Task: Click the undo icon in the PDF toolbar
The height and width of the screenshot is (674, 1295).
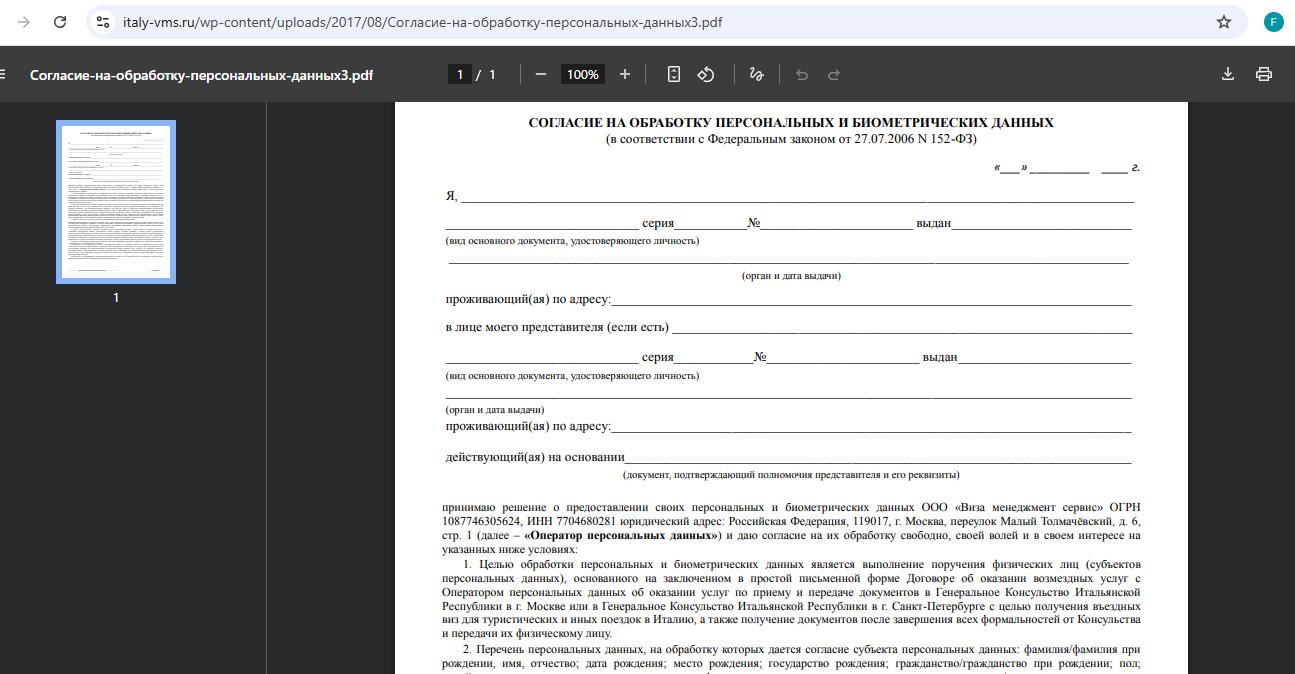Action: pos(801,73)
